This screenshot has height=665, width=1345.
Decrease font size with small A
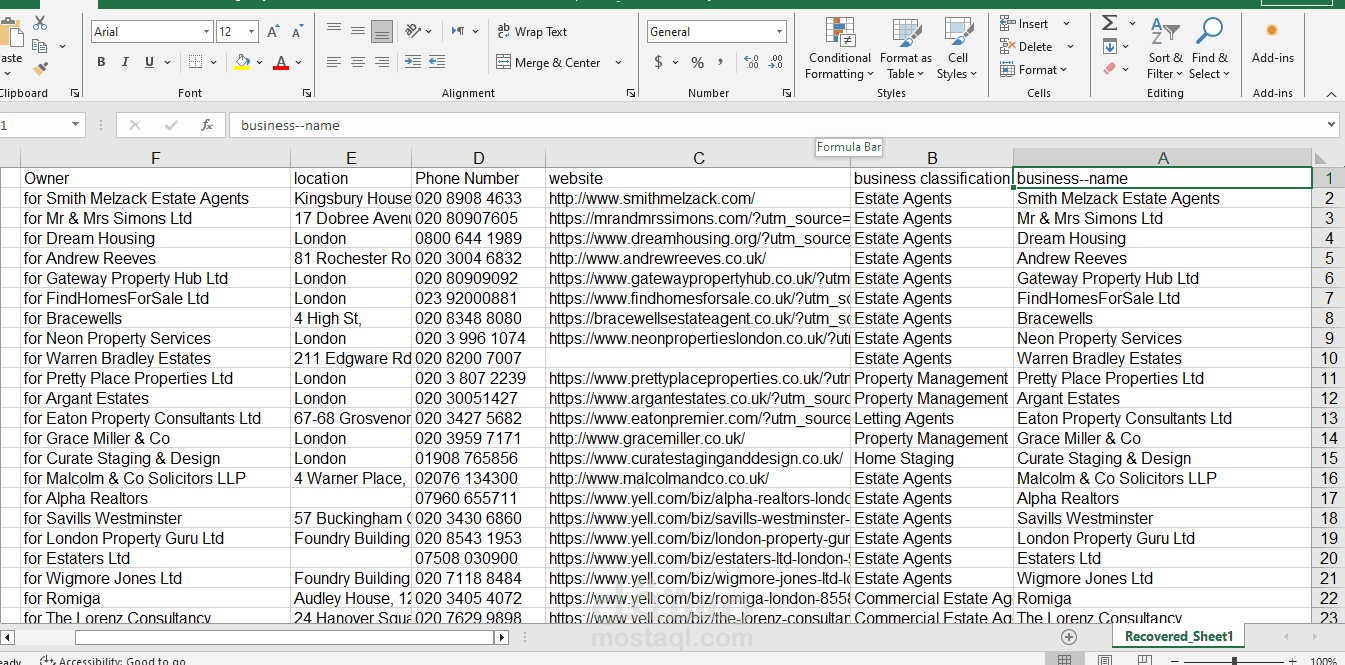[x=297, y=32]
